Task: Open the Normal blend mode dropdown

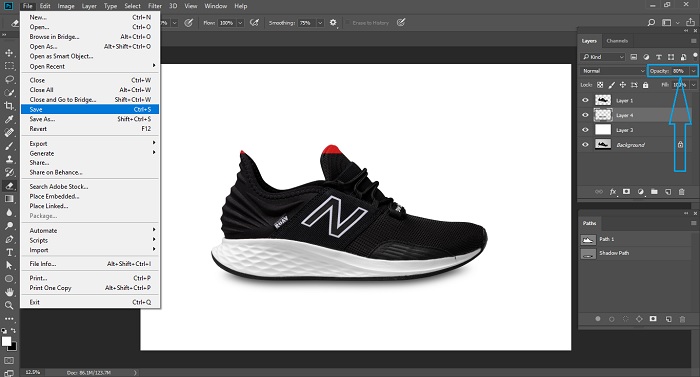Action: [613, 71]
